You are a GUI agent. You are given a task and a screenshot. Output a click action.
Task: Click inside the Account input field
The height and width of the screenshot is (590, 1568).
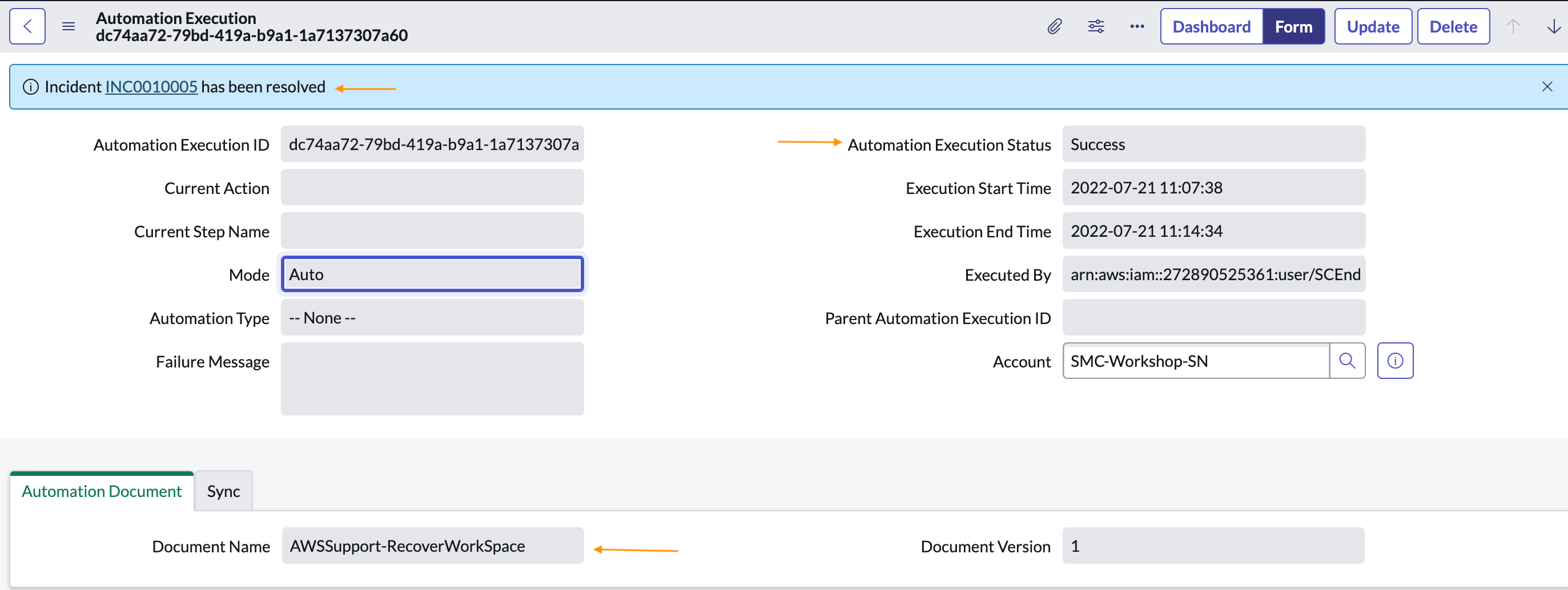click(1193, 361)
